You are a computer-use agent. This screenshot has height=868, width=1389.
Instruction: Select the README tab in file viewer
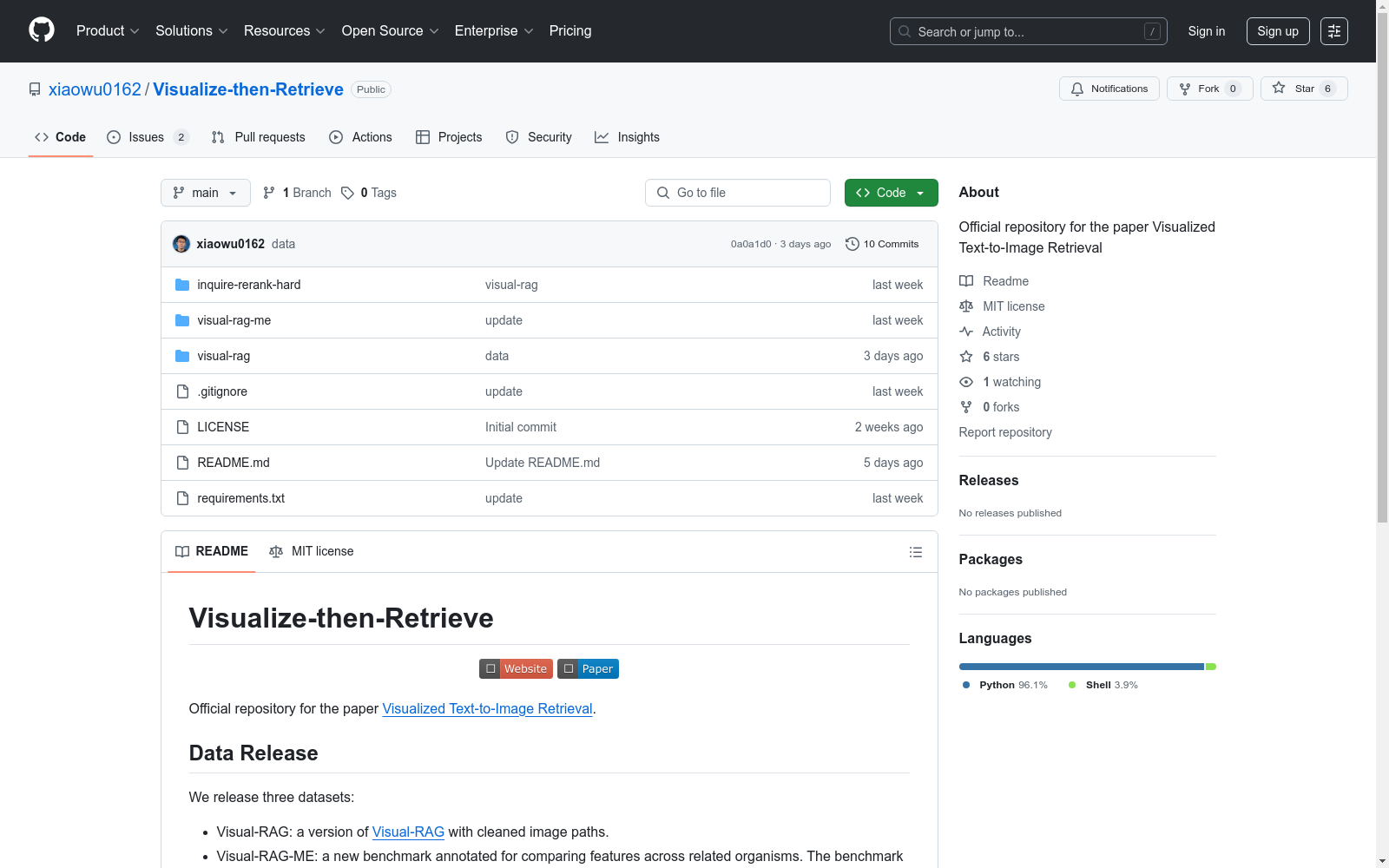point(212,551)
